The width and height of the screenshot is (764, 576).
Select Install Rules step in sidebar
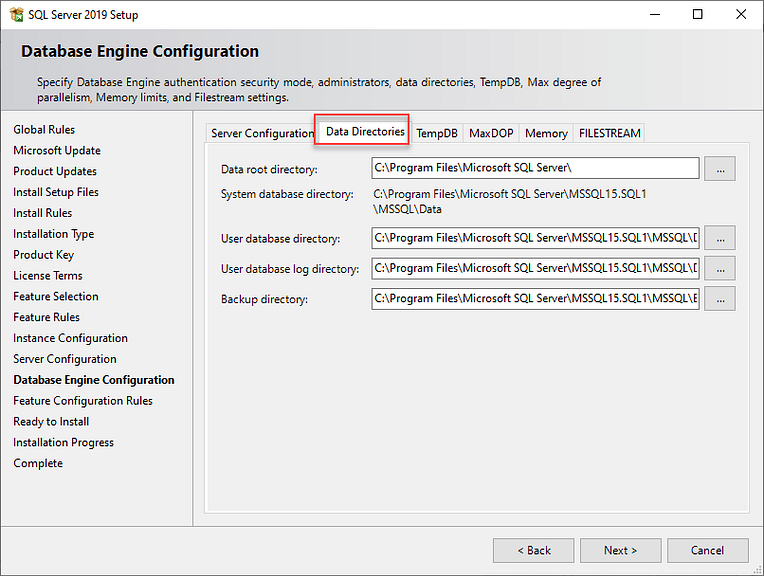click(x=42, y=213)
